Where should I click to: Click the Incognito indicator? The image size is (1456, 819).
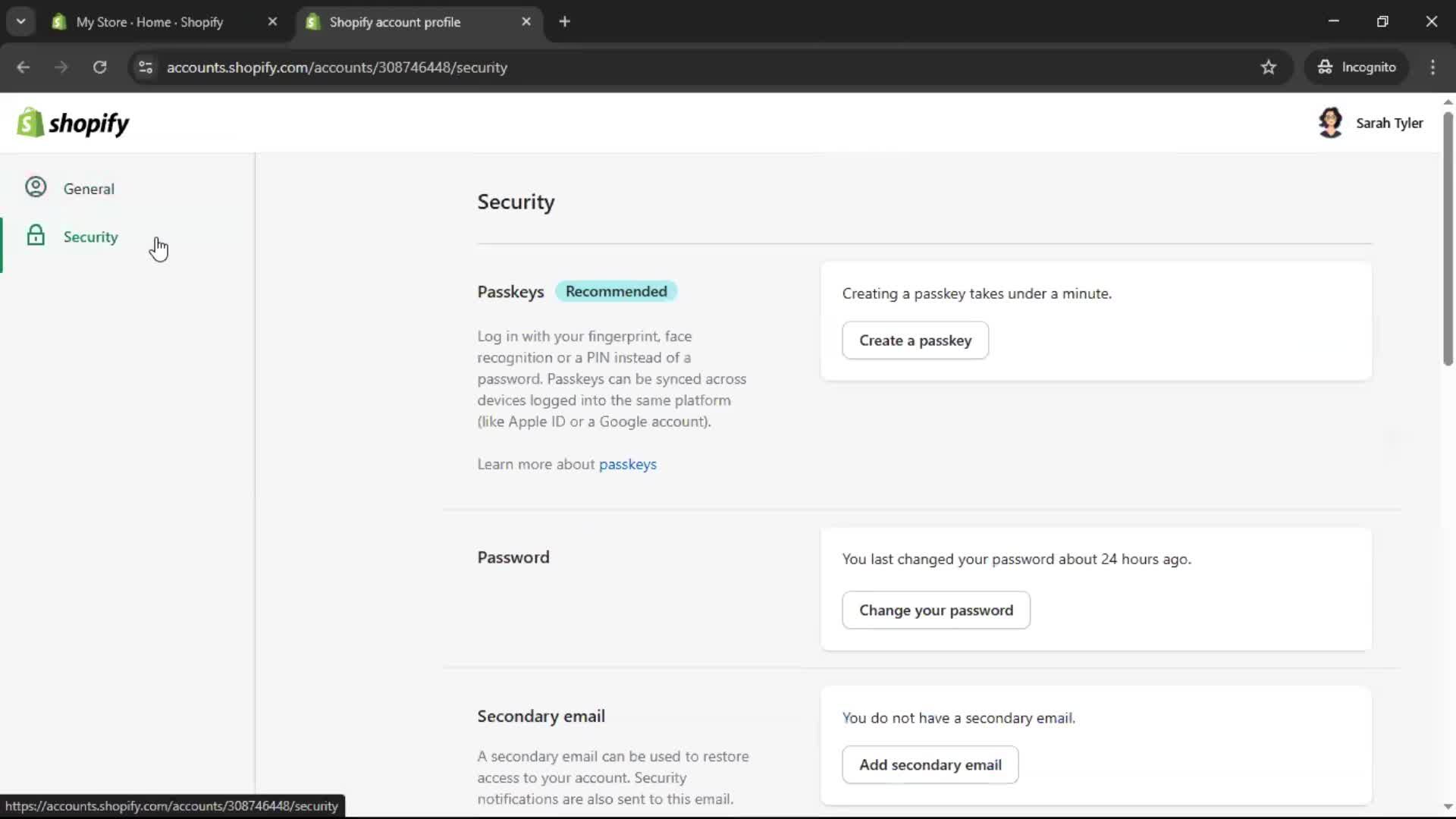tap(1357, 67)
